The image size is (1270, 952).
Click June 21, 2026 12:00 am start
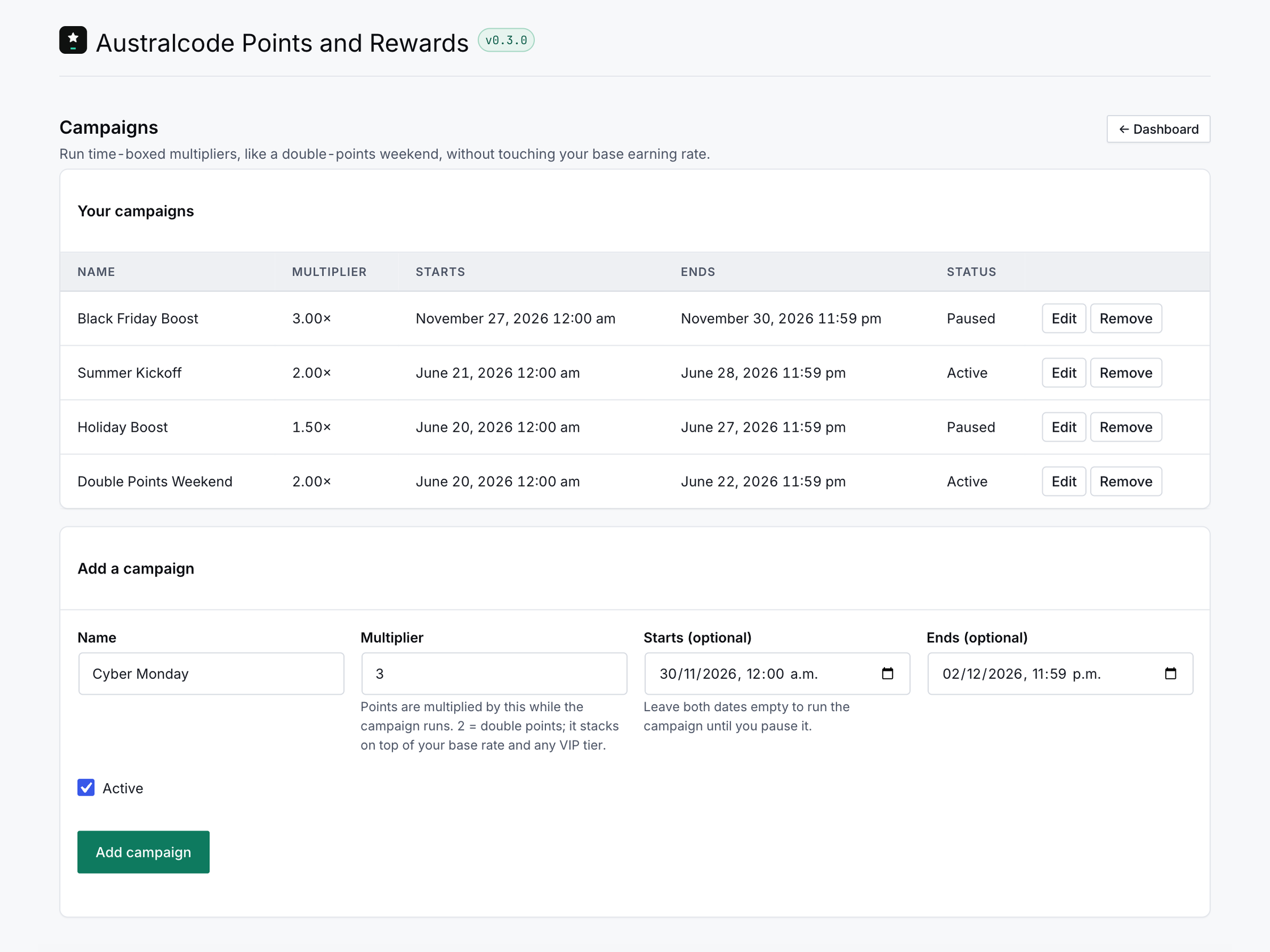click(x=498, y=373)
